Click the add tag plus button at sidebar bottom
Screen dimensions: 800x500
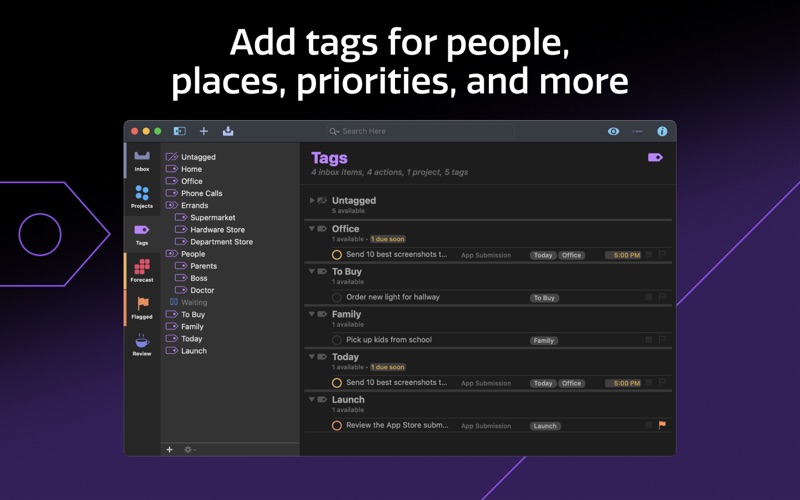coord(170,450)
